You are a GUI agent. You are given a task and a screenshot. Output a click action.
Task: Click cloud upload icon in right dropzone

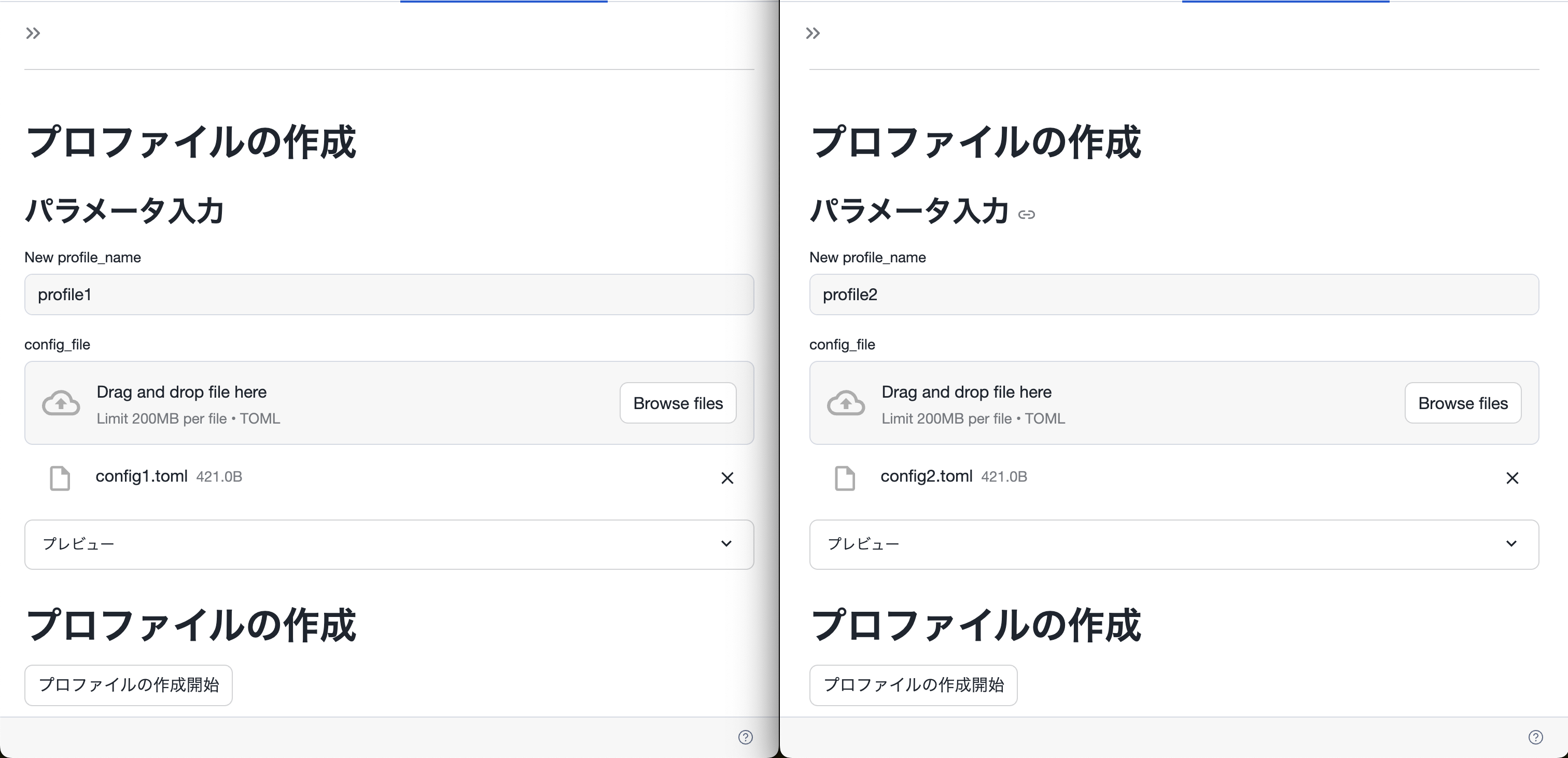pos(846,403)
